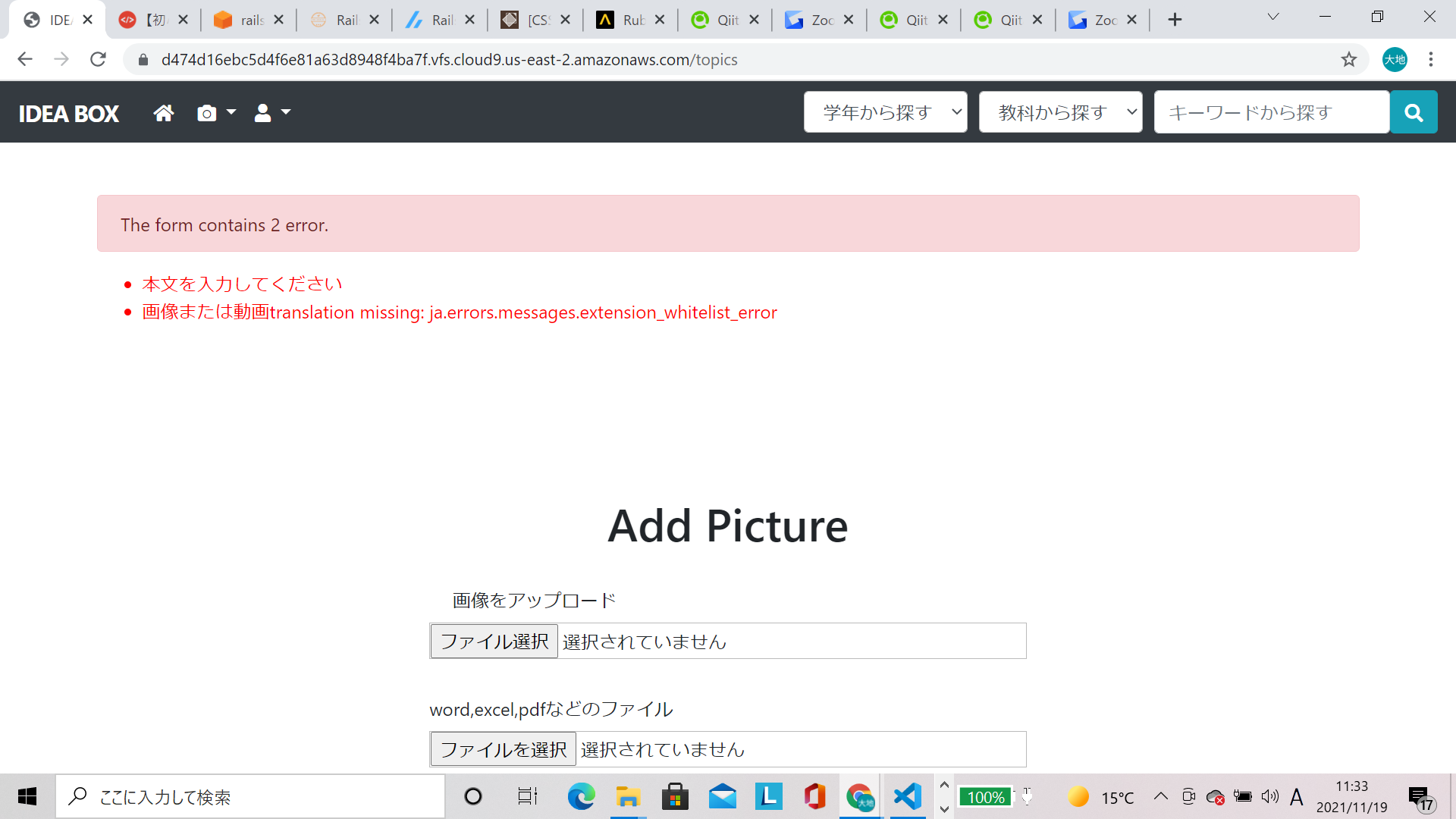The height and width of the screenshot is (819, 1456).
Task: Show hidden system tray icons
Action: tap(1161, 796)
